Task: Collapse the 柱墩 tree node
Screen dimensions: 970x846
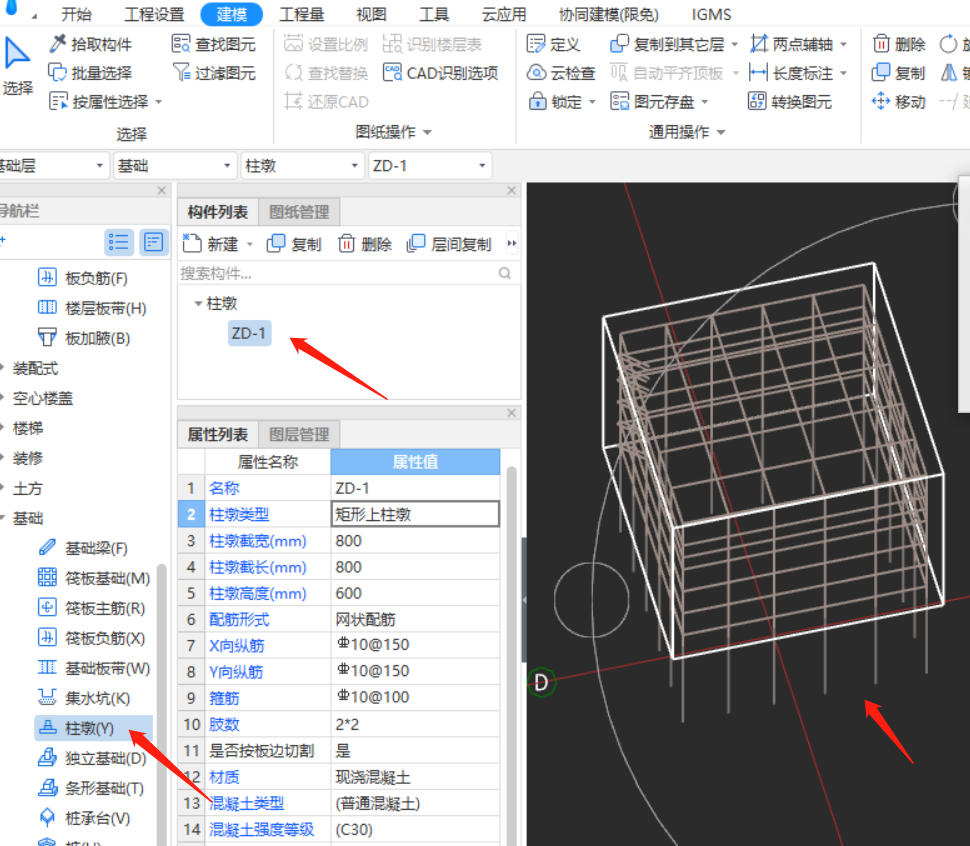Action: coord(198,303)
